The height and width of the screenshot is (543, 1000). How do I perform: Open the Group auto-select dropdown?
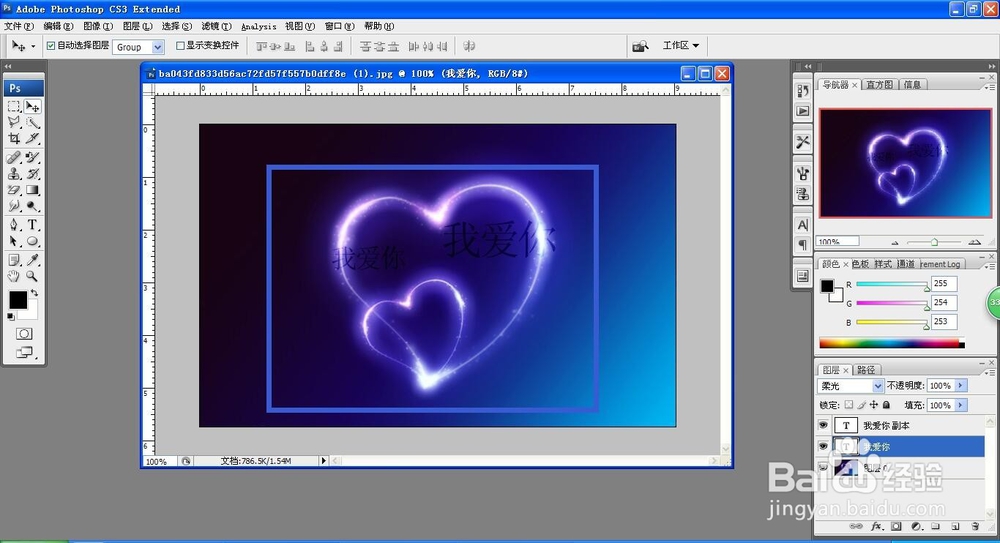point(158,47)
